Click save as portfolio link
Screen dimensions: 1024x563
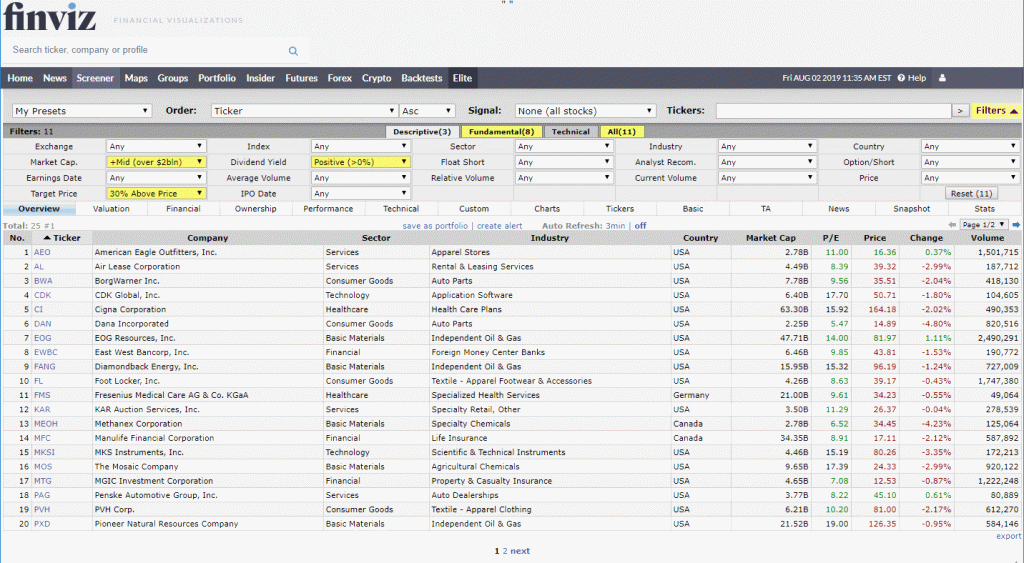point(435,226)
